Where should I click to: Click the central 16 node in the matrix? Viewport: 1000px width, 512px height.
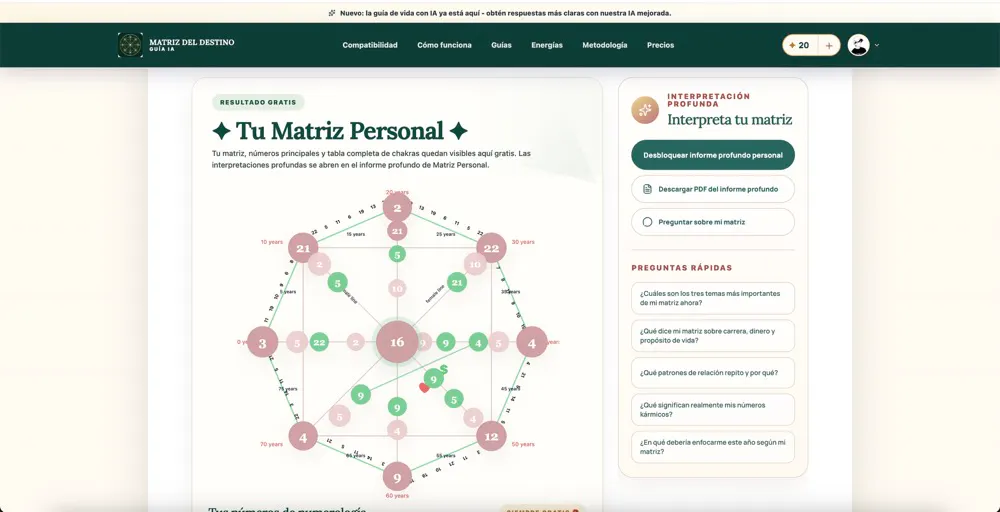(397, 342)
